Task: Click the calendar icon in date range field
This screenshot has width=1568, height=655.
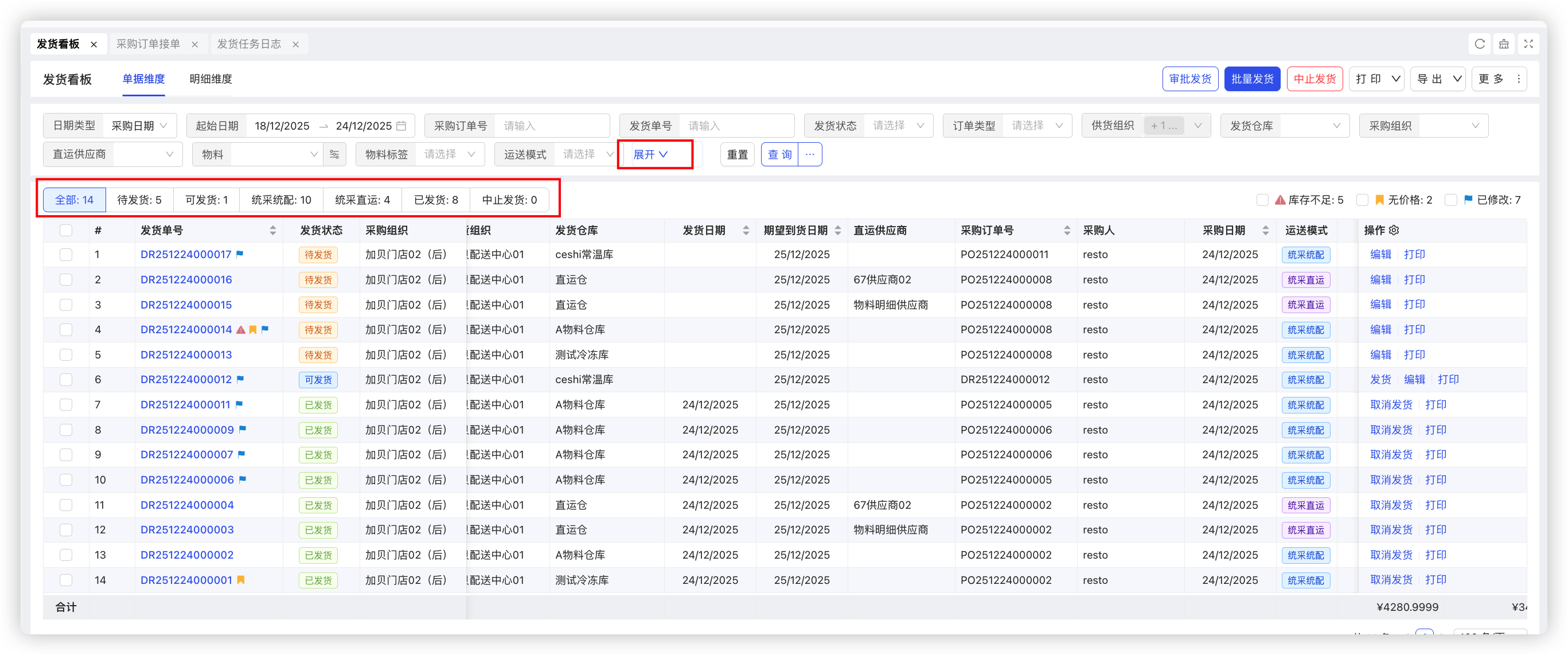Action: tap(401, 126)
